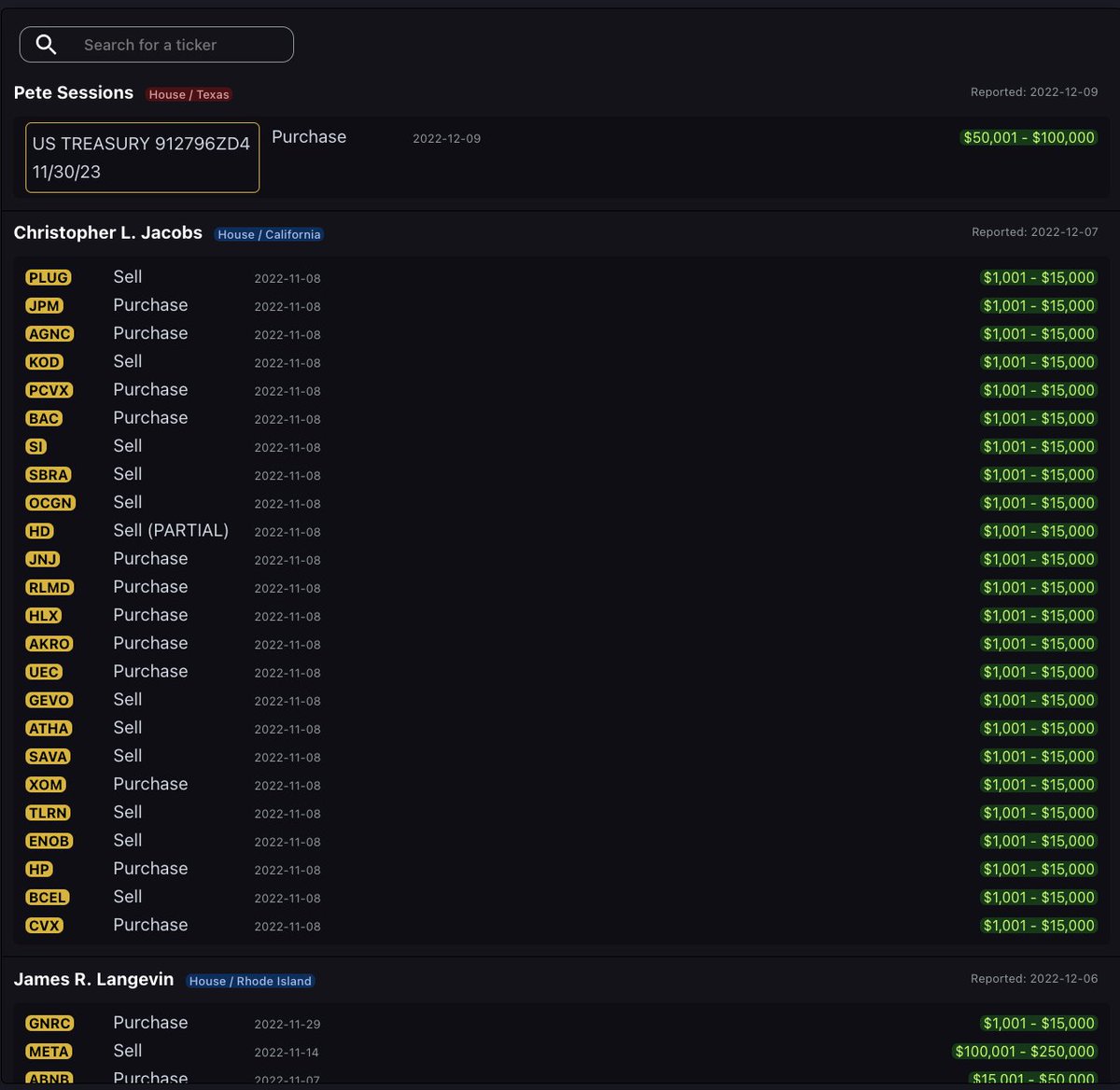Viewport: 1120px width, 1090px height.
Task: Click the Sell (PARTIAL) label in the HD row
Action: [171, 530]
